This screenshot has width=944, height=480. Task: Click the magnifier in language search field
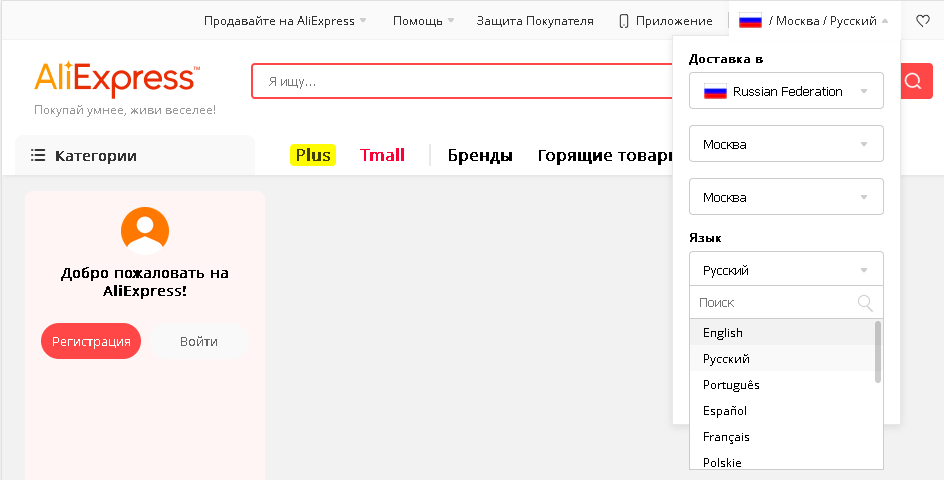[x=865, y=303]
